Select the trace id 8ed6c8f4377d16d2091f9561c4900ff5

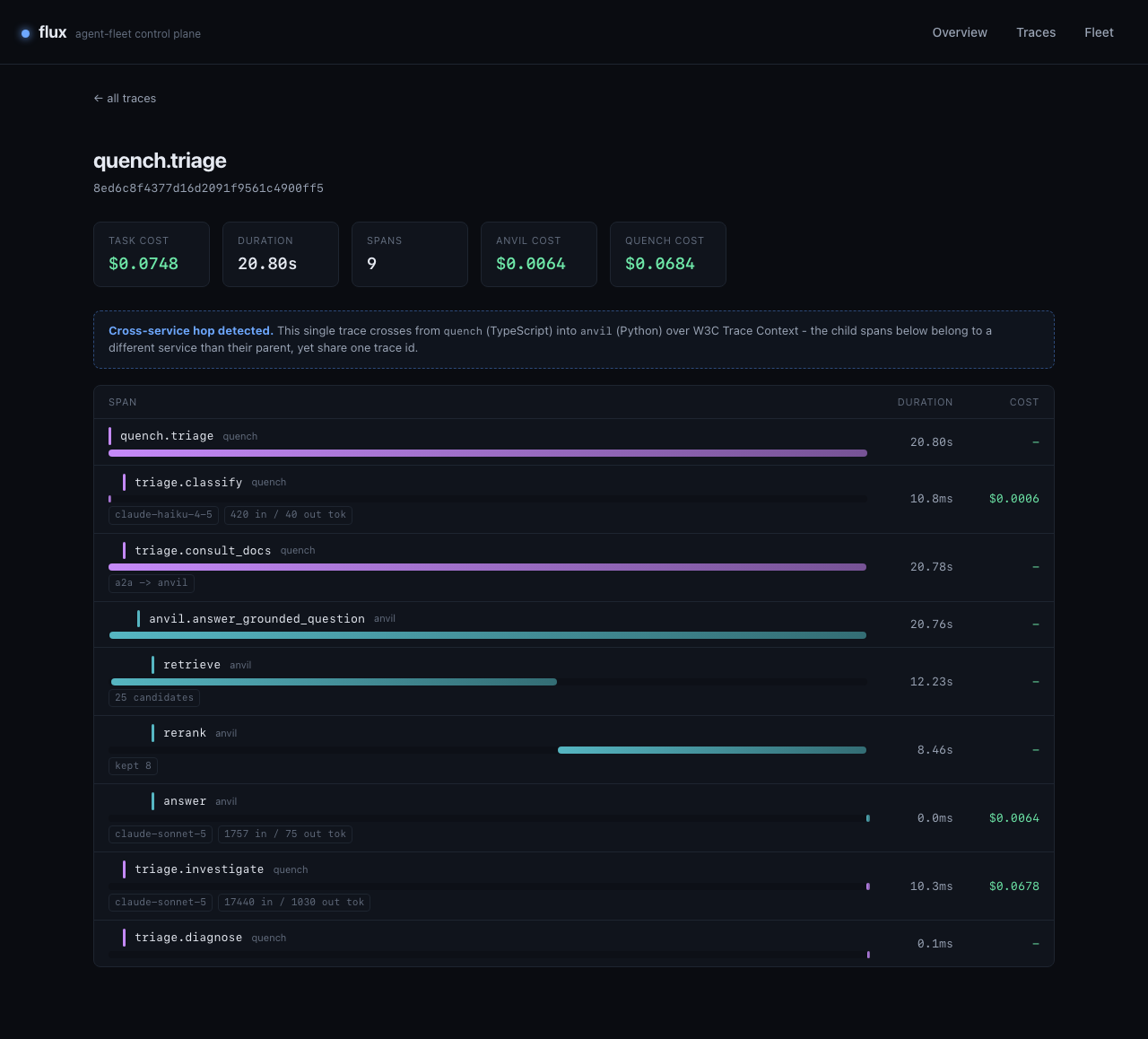coord(208,188)
